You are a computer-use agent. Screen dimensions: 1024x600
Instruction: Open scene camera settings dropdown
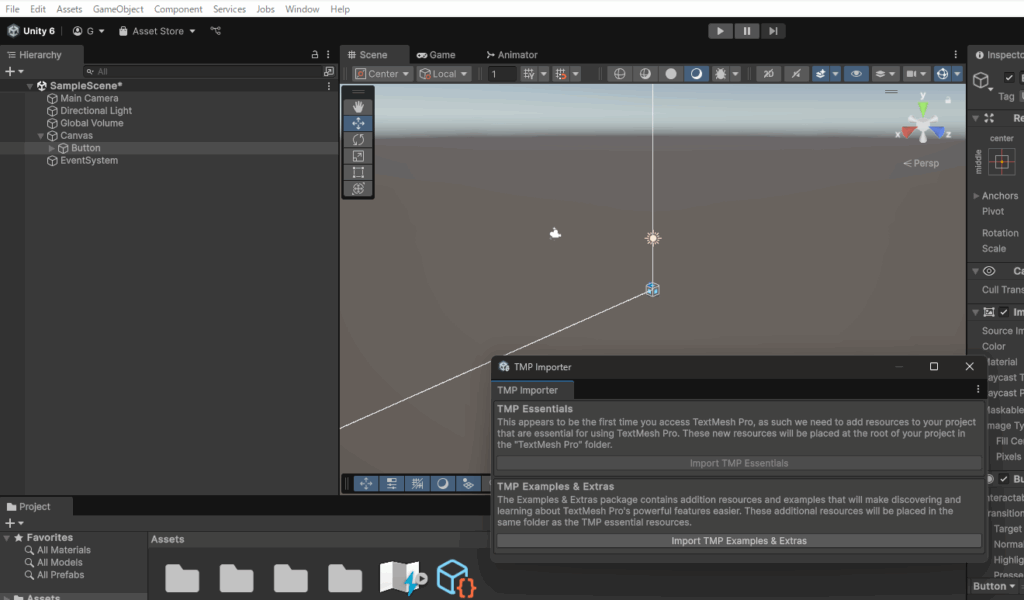(x=916, y=74)
